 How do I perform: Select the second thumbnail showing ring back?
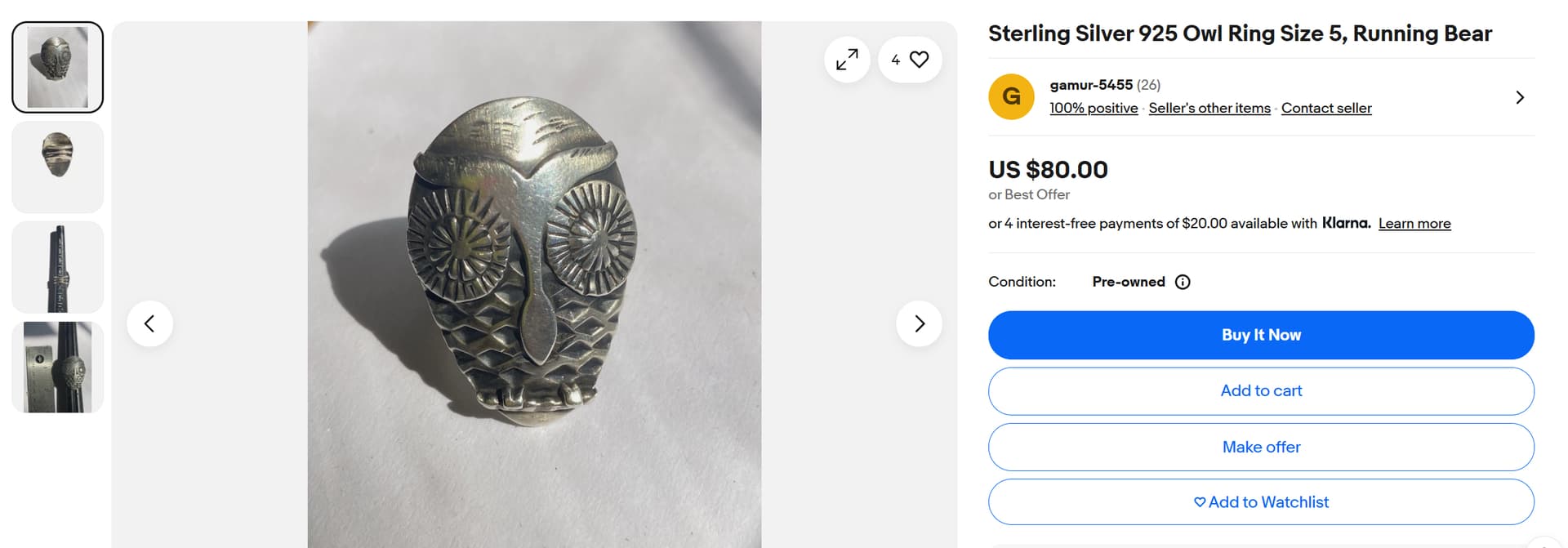(x=58, y=167)
